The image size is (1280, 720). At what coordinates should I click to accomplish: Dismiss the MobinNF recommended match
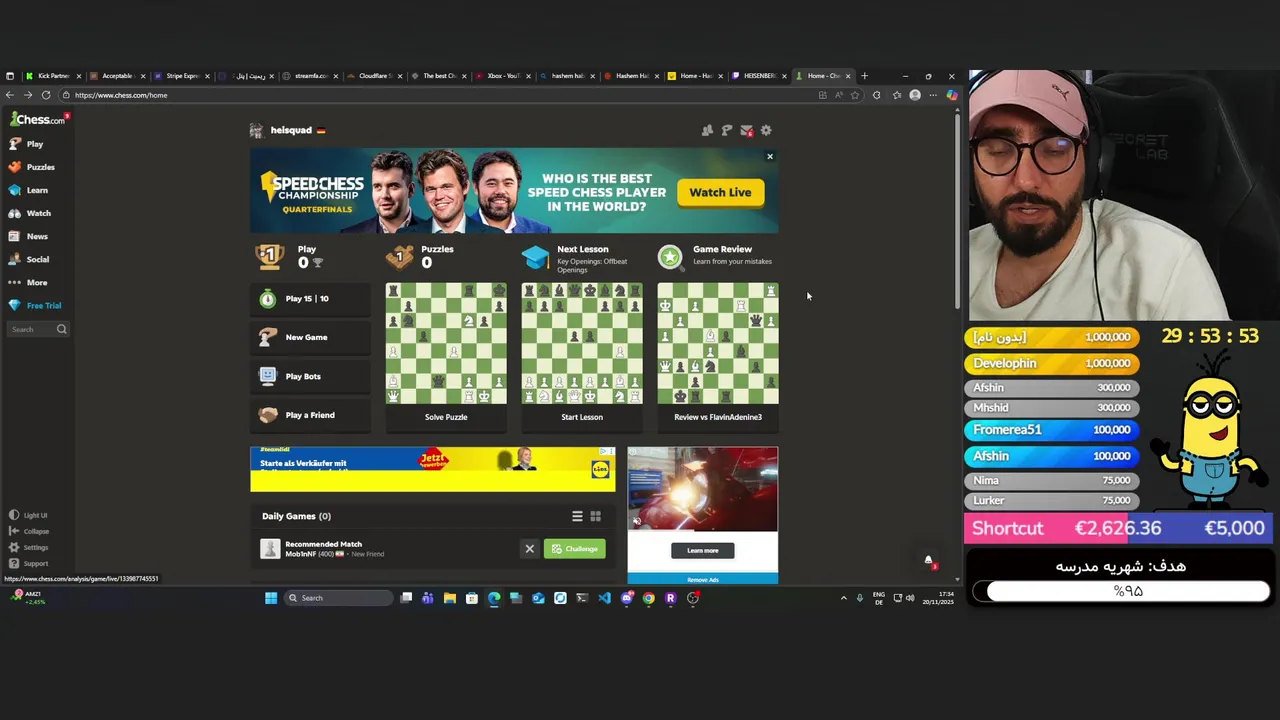tap(530, 548)
